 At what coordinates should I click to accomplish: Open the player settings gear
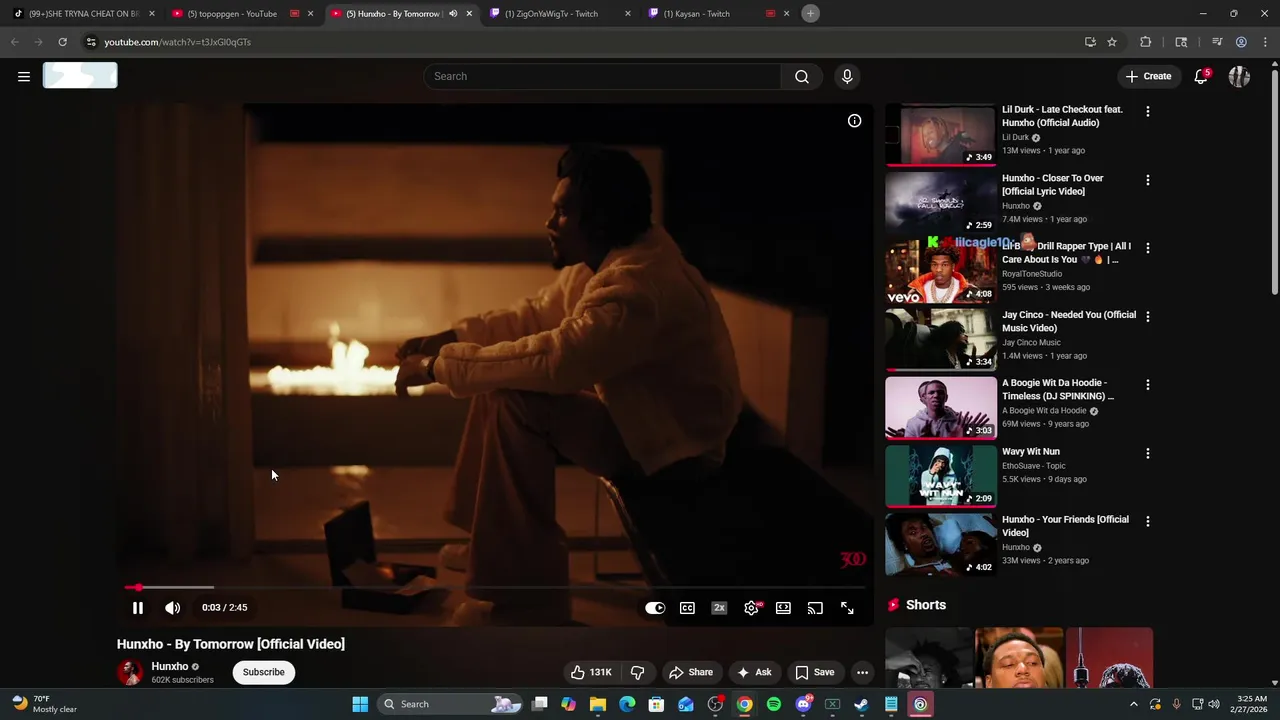[751, 608]
